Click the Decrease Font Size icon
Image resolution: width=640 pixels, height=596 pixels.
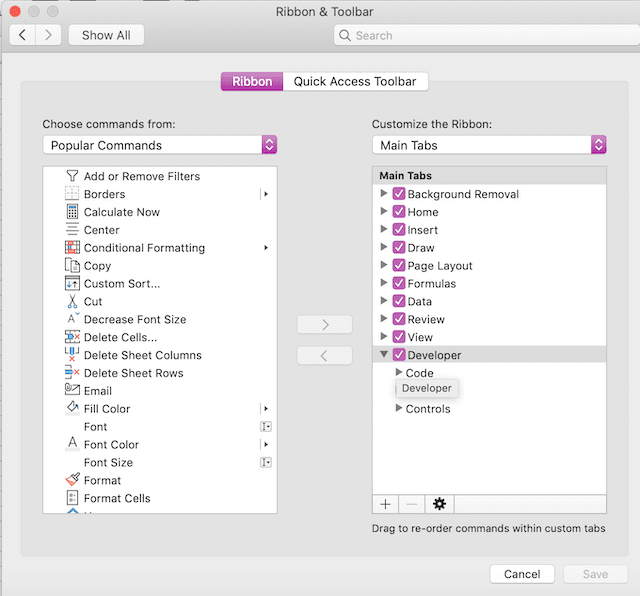click(73, 318)
